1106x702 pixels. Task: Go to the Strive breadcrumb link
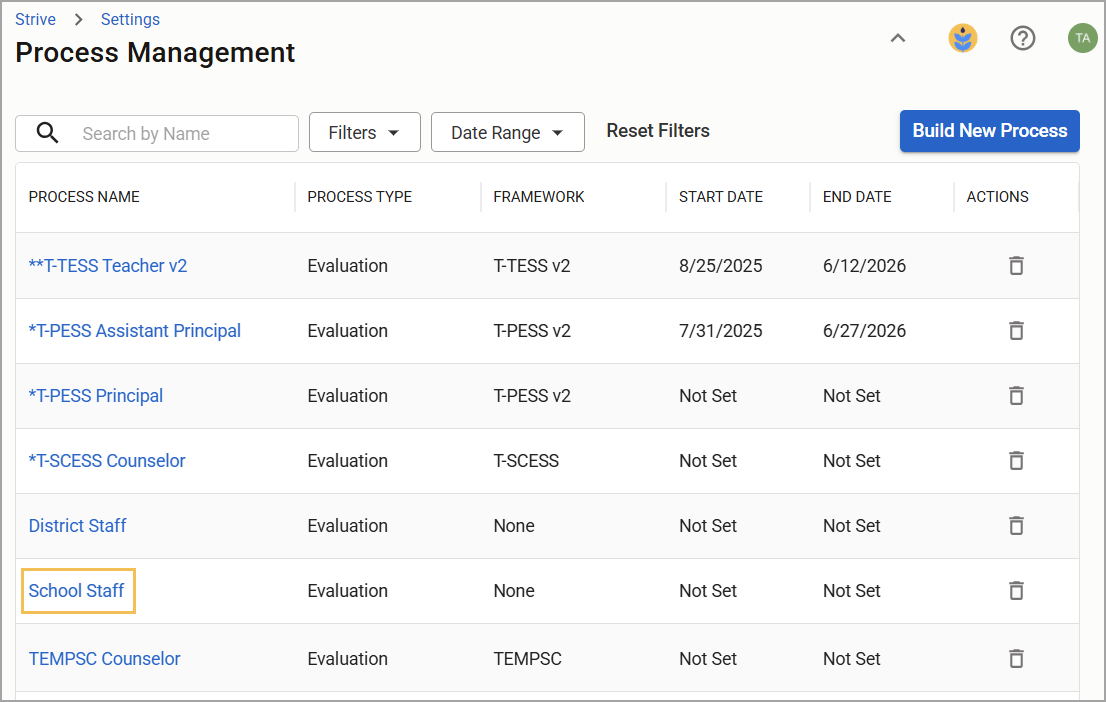(x=35, y=20)
